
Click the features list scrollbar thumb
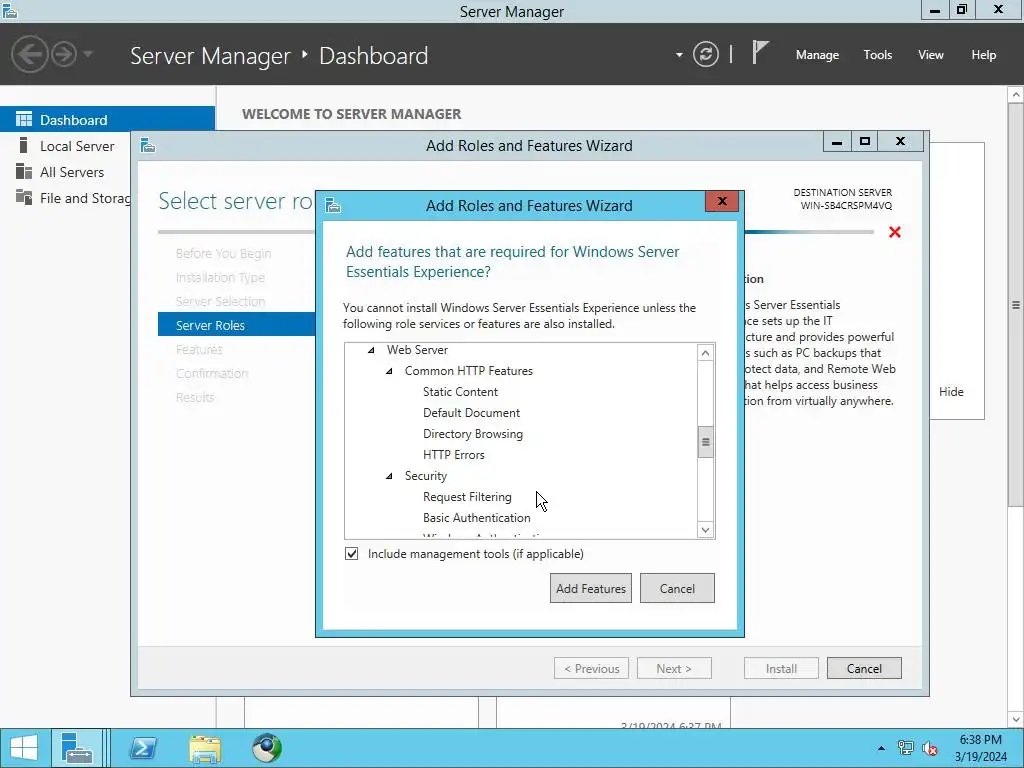pyautogui.click(x=705, y=442)
